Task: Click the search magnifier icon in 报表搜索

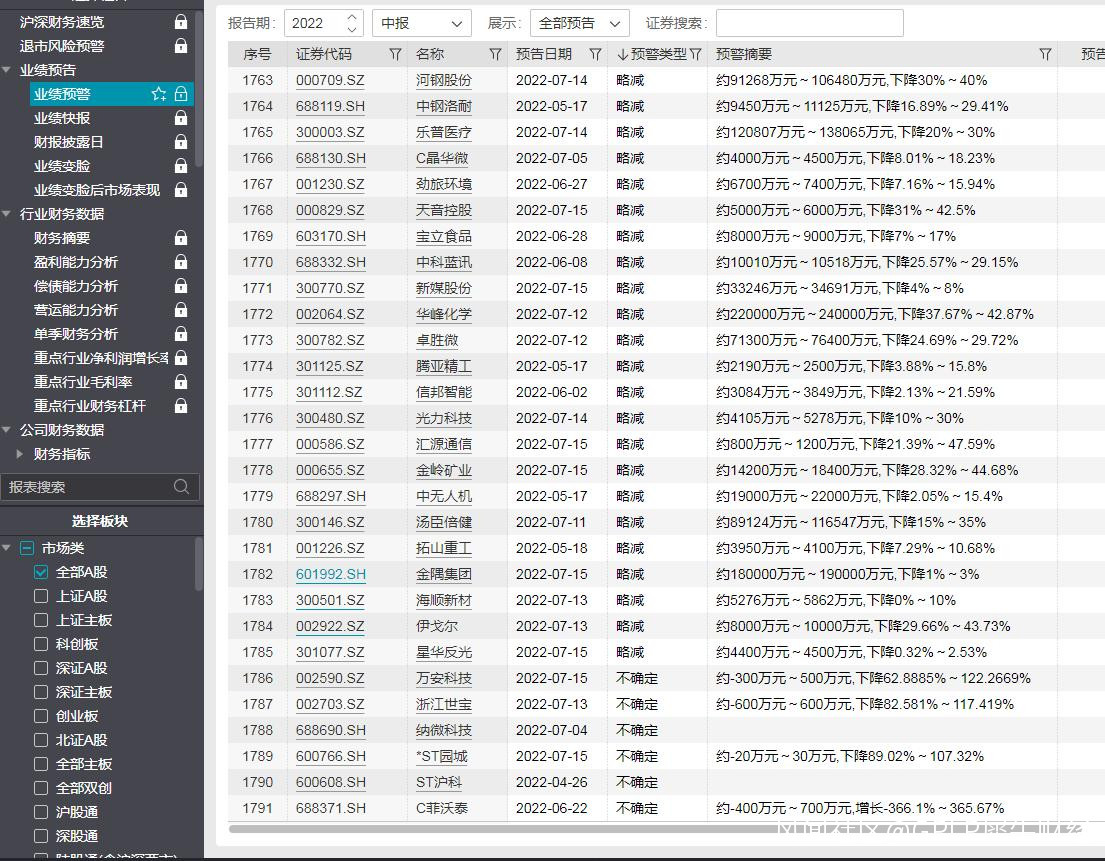Action: point(181,487)
